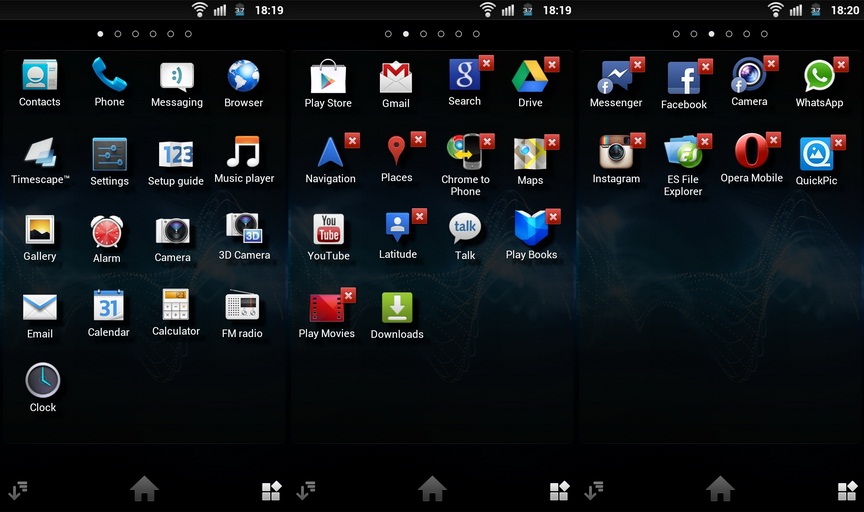864x512 pixels.
Task: Open the Settings app
Action: (109, 154)
